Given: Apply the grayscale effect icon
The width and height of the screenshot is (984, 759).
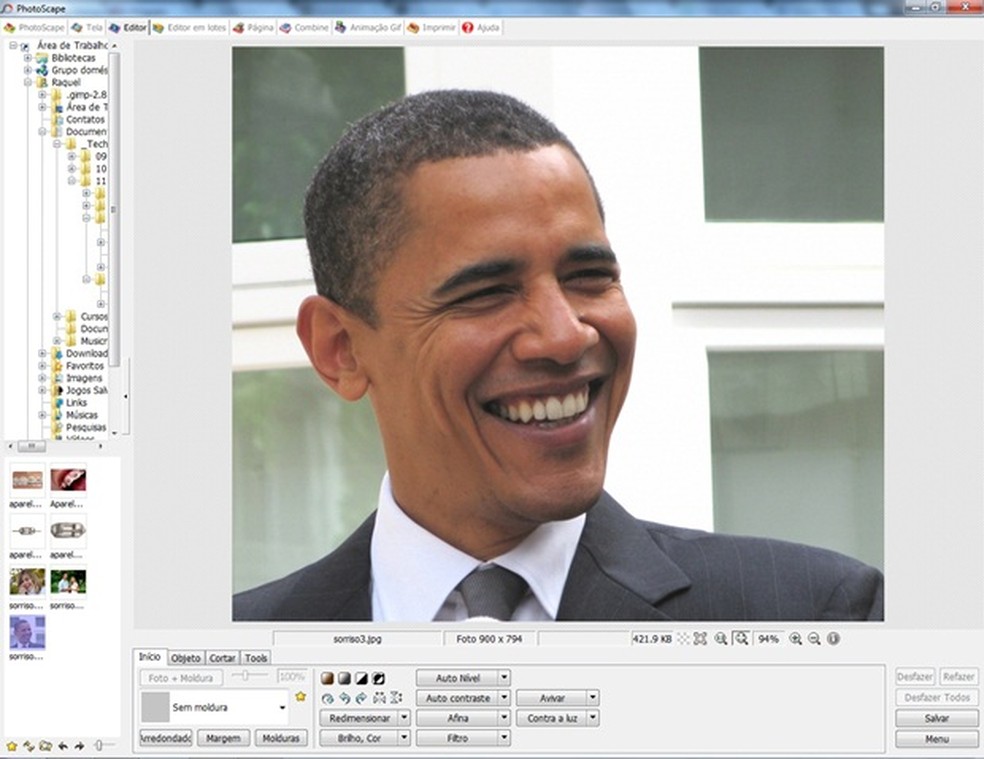Looking at the screenshot, I should 344,678.
